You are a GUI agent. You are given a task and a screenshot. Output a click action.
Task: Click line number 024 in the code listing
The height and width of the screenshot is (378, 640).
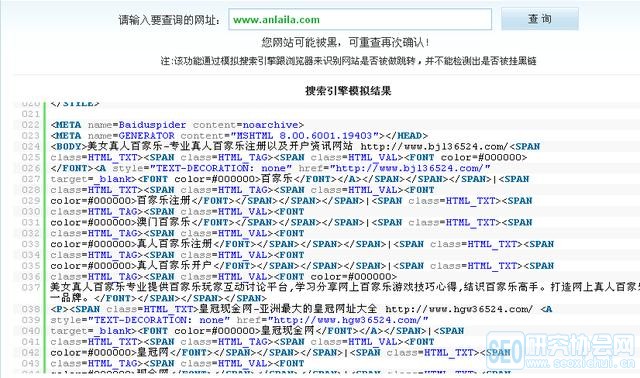31,147
